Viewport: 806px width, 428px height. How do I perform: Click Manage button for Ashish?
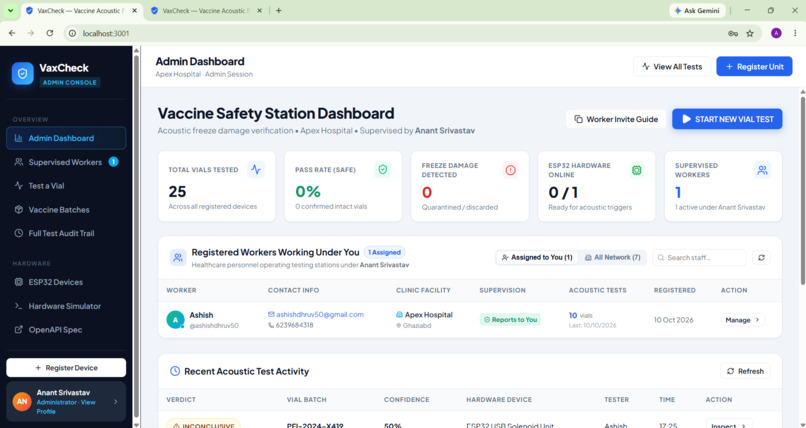742,320
